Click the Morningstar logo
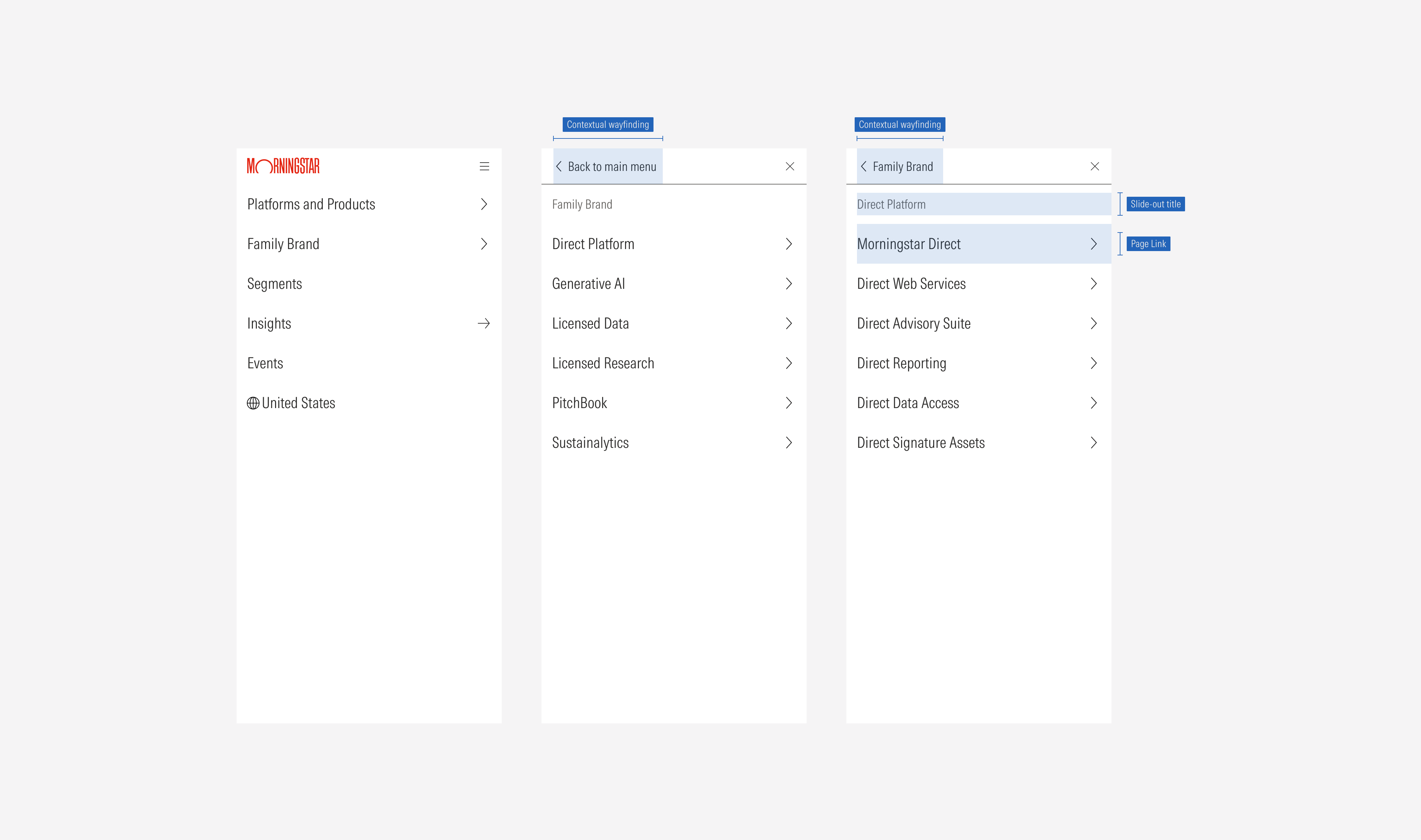Screen dimensions: 1421x840 pyautogui.click(x=283, y=166)
